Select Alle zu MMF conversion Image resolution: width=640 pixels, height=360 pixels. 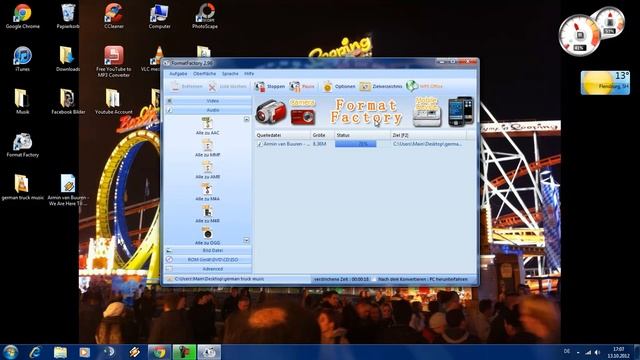(207, 148)
